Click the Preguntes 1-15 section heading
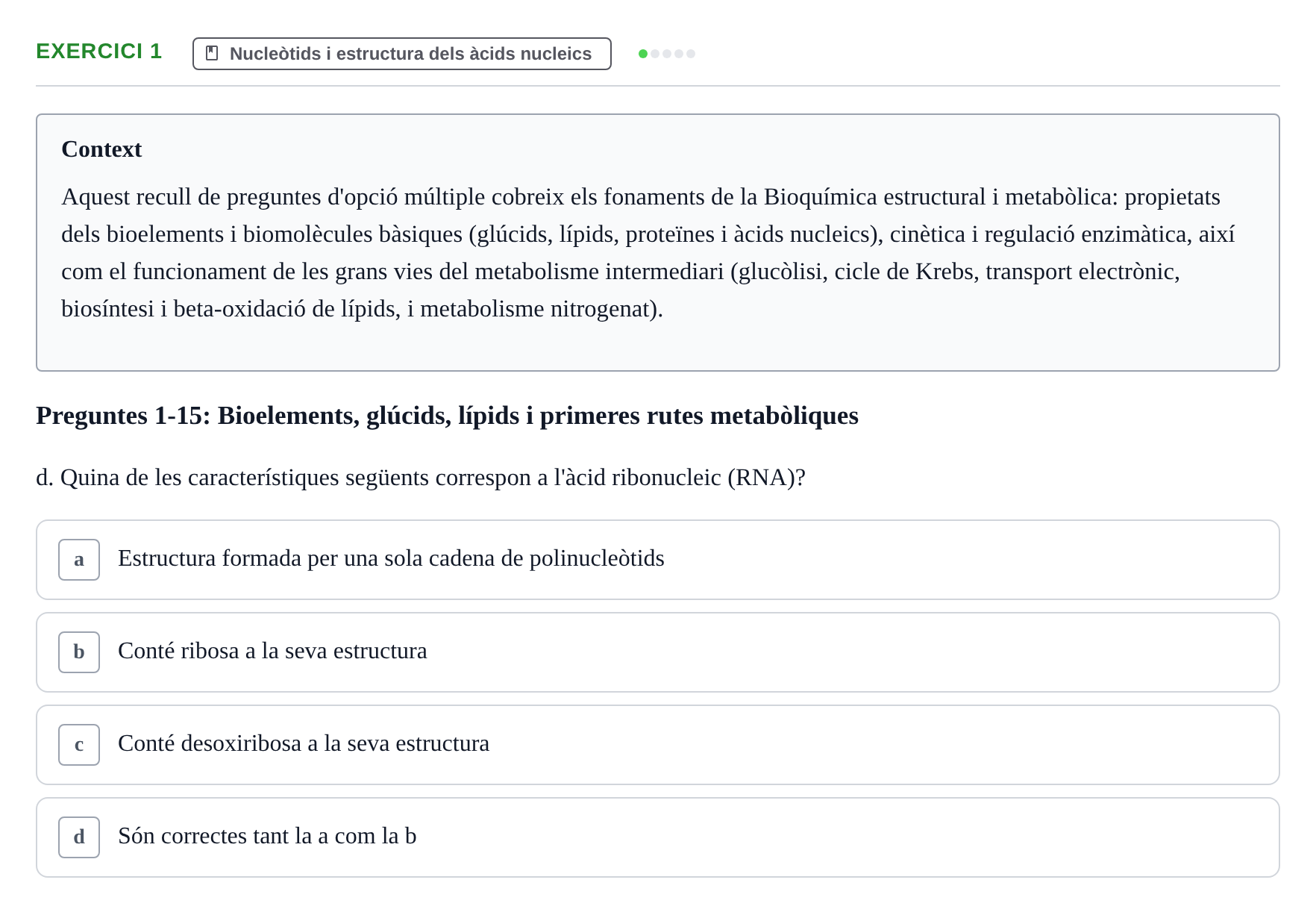Image resolution: width=1316 pixels, height=915 pixels. coord(447,416)
